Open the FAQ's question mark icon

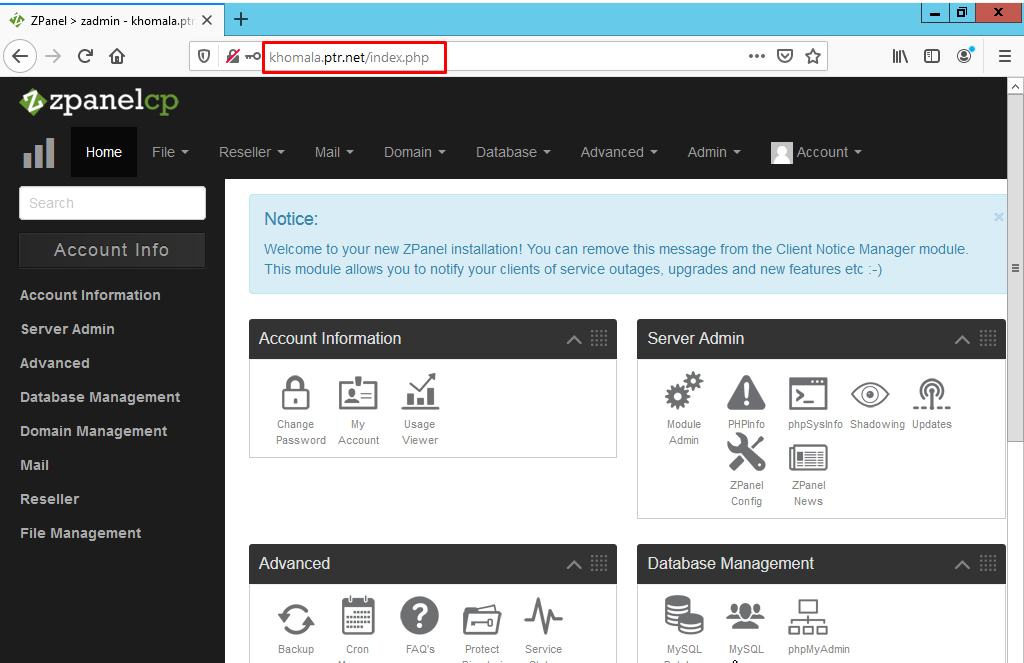(419, 615)
